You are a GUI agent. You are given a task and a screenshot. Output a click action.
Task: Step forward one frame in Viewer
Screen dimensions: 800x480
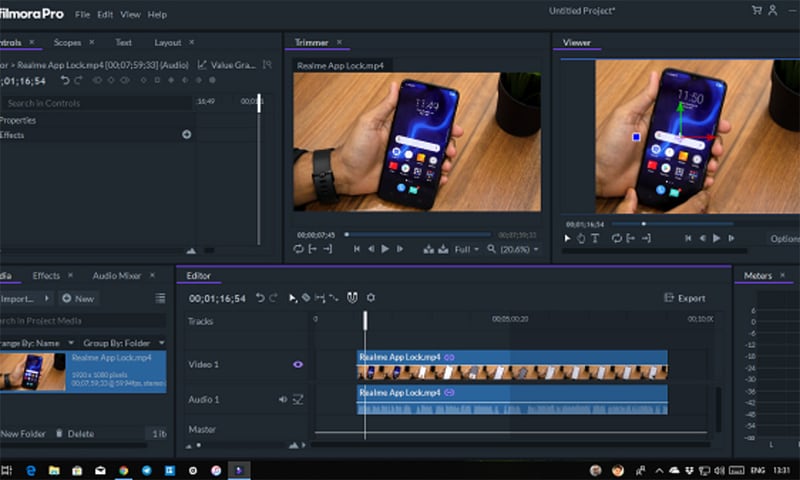[731, 238]
